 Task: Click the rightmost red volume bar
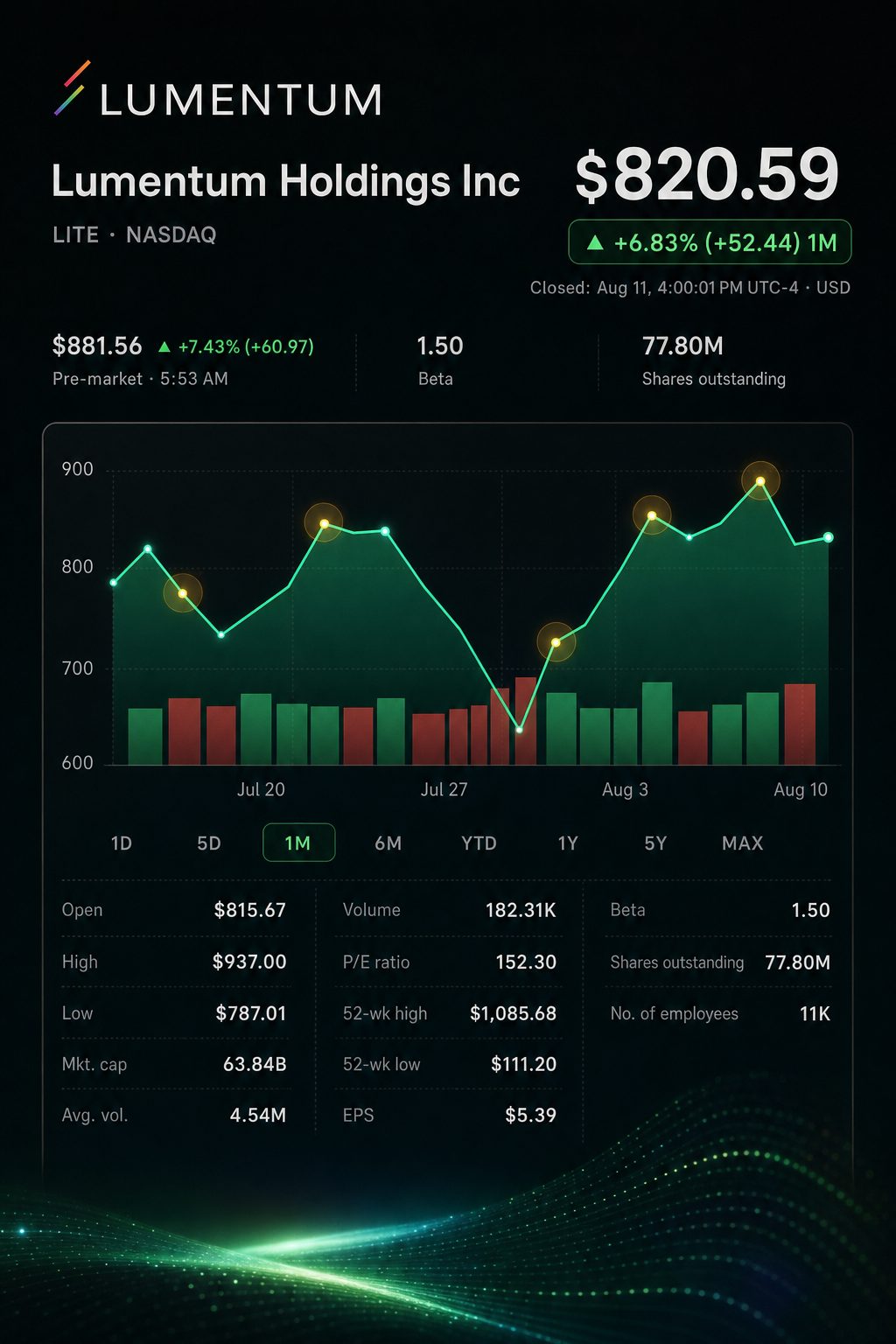801,724
